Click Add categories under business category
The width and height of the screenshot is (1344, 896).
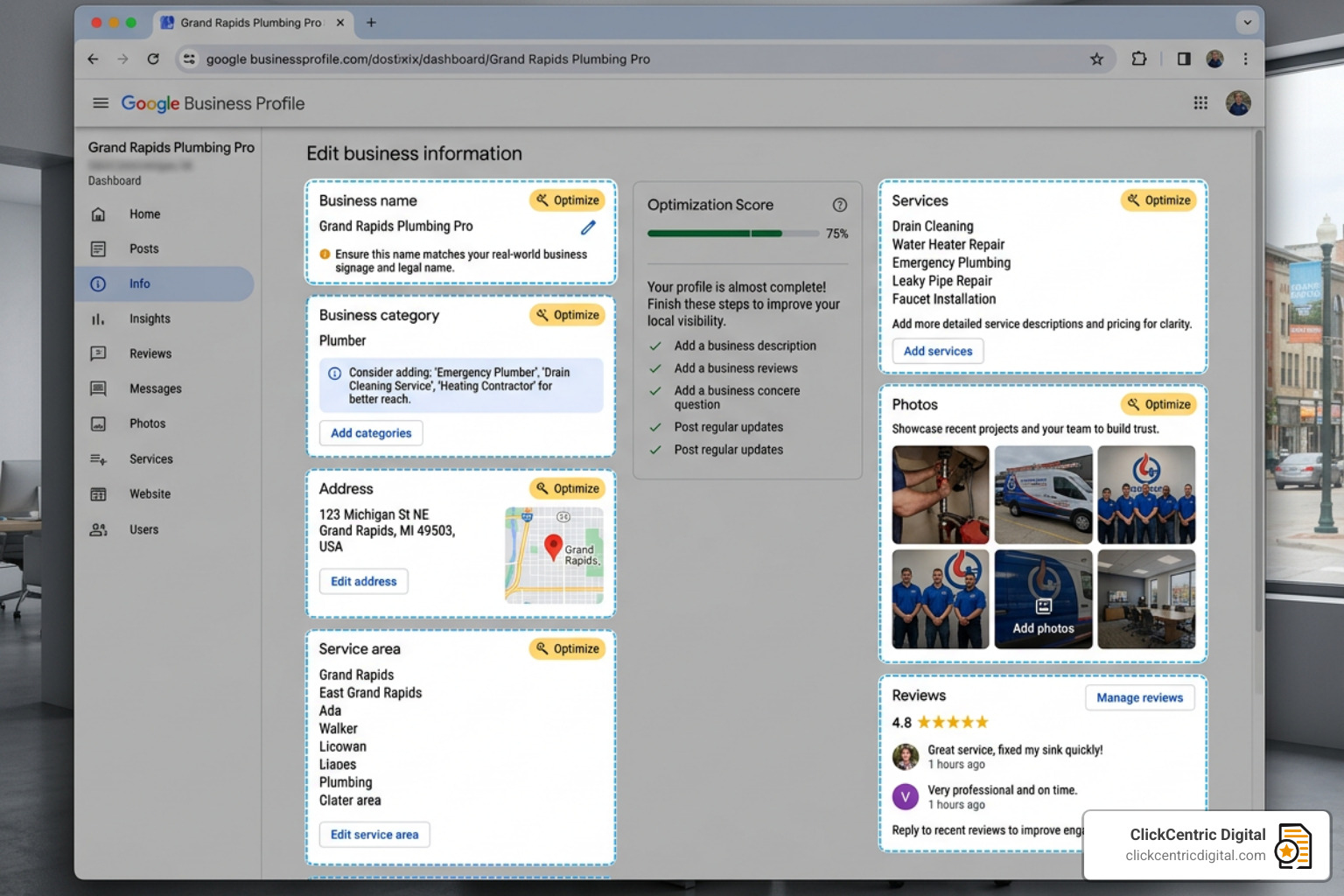[x=370, y=432]
